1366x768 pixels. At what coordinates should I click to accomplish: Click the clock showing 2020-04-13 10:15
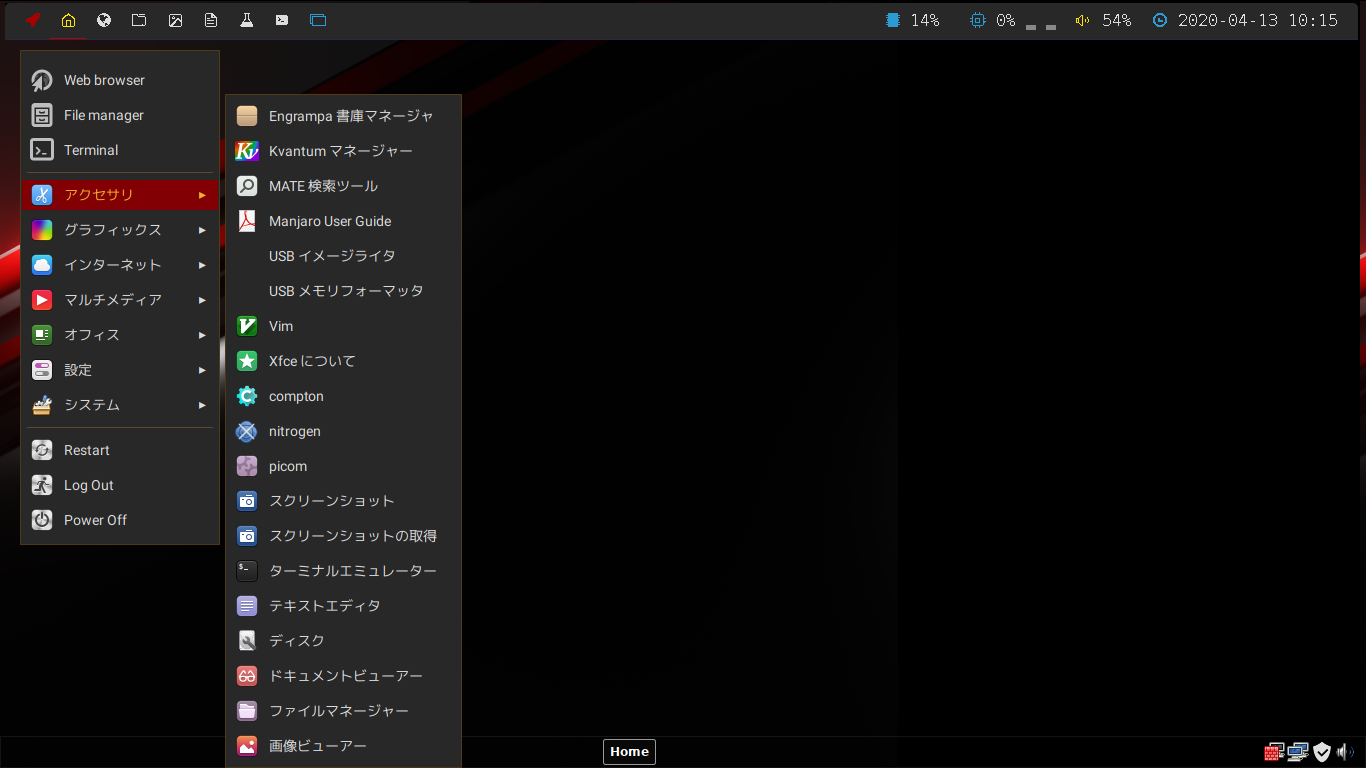(x=1245, y=20)
